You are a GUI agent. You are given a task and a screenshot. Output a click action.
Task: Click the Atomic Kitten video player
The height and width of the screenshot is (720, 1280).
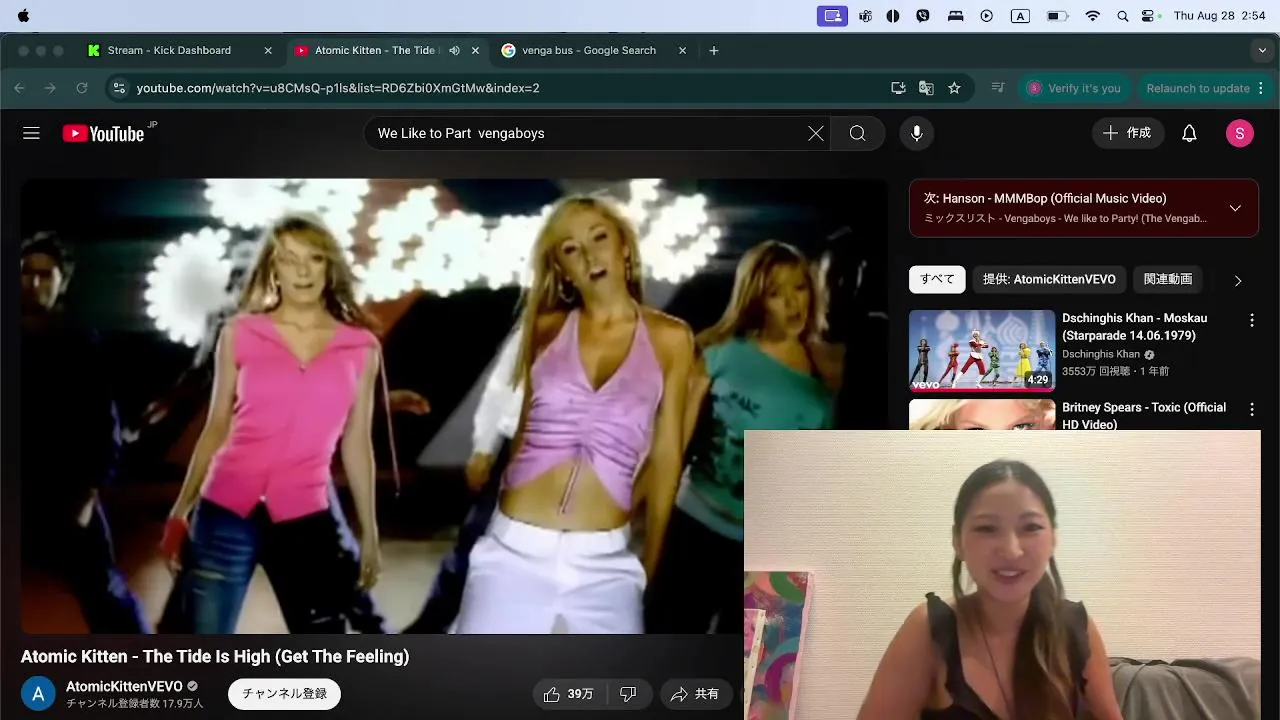454,406
